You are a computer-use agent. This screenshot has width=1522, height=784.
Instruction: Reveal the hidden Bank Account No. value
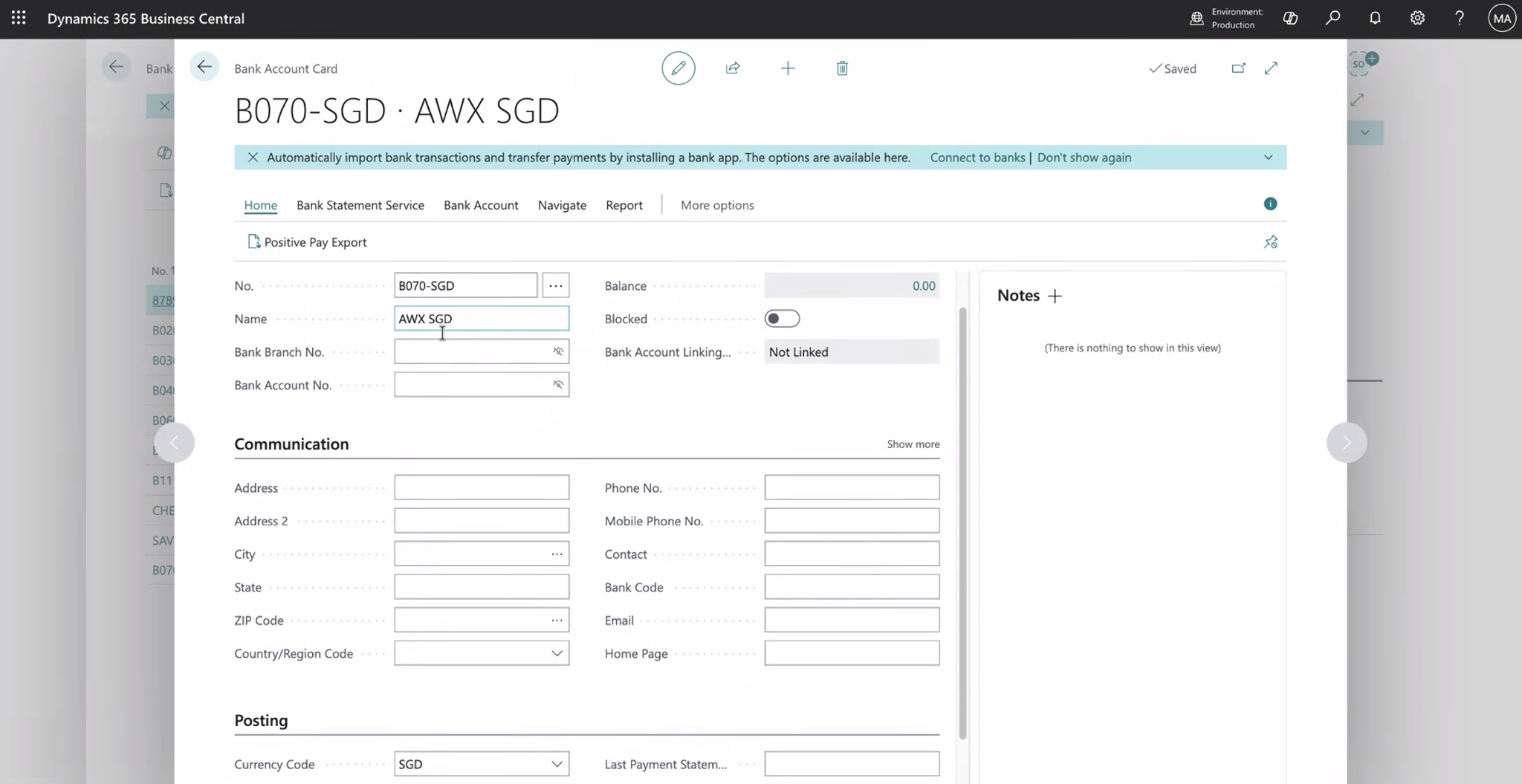558,385
